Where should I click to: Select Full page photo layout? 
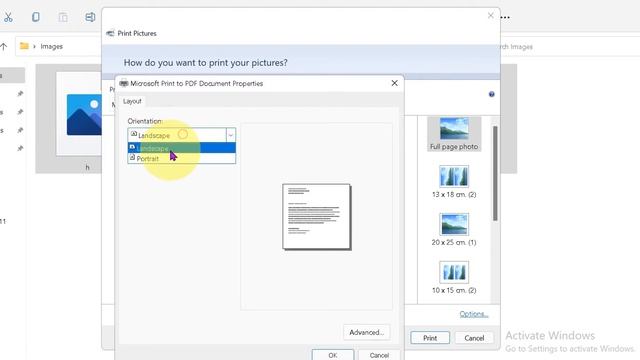454,134
